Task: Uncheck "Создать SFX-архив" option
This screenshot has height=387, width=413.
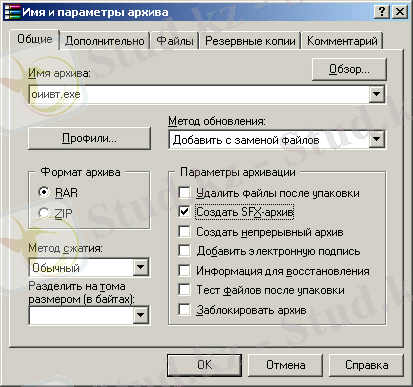Action: click(x=184, y=212)
